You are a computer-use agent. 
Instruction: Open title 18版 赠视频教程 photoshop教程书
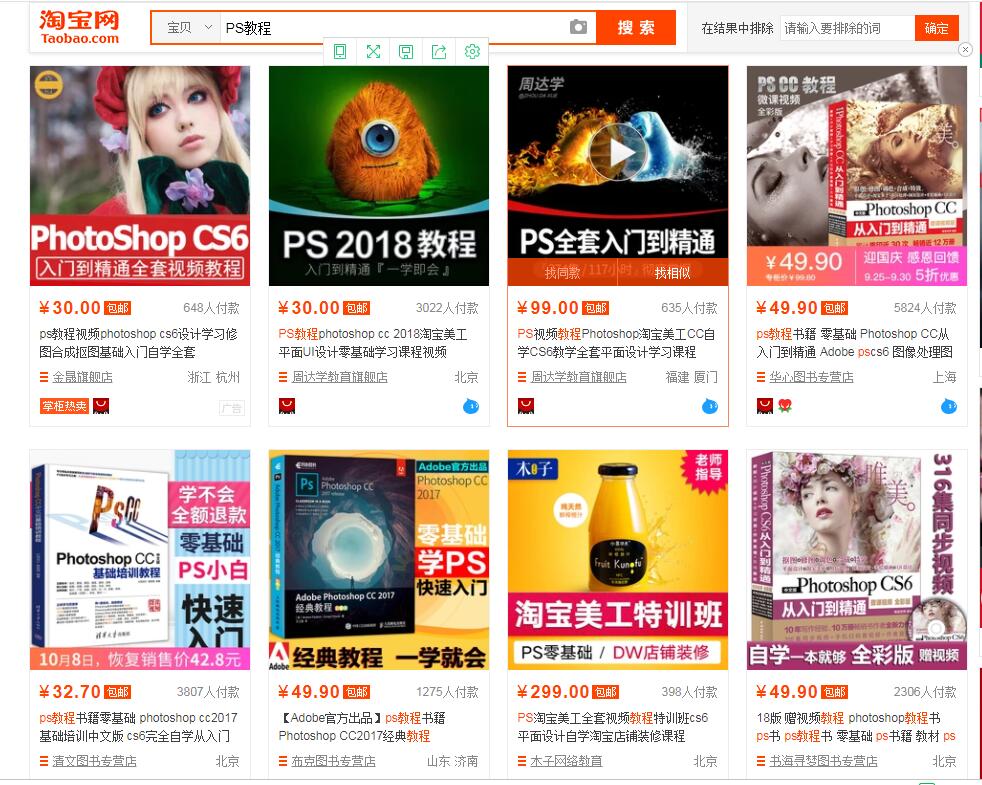point(849,718)
